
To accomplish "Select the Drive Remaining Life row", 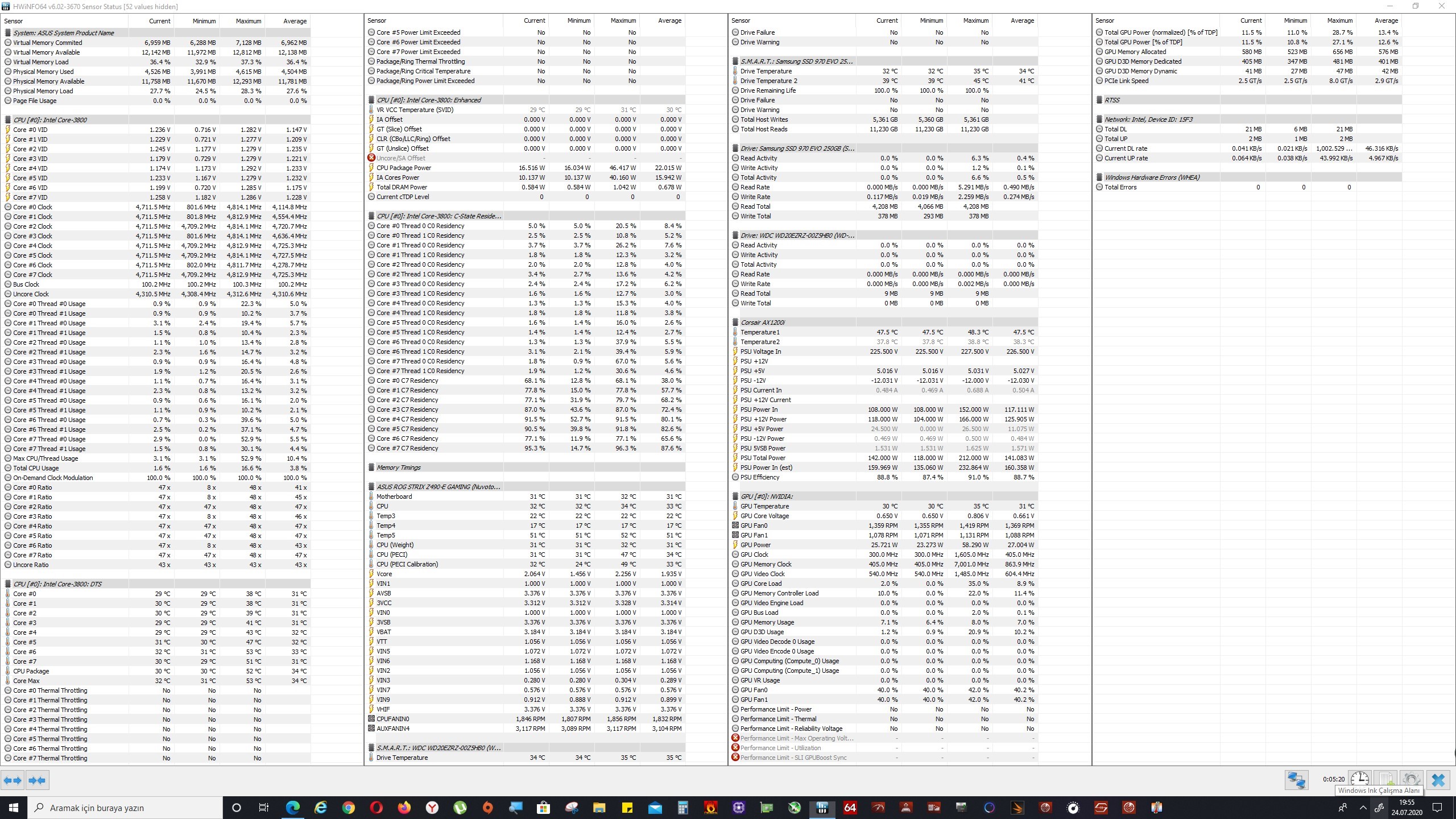I will [x=884, y=90].
